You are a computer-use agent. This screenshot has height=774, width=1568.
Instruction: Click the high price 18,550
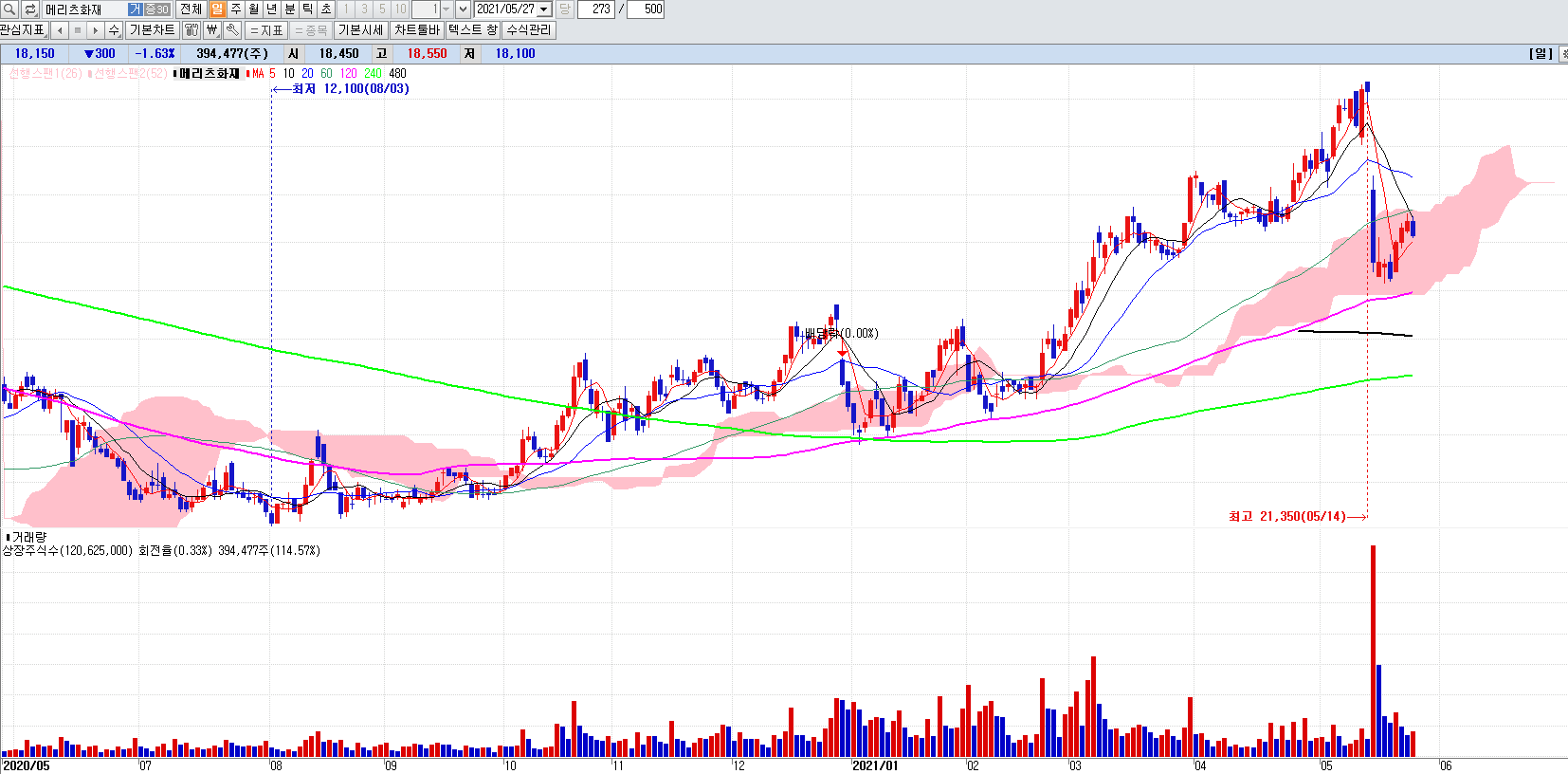click(x=427, y=54)
